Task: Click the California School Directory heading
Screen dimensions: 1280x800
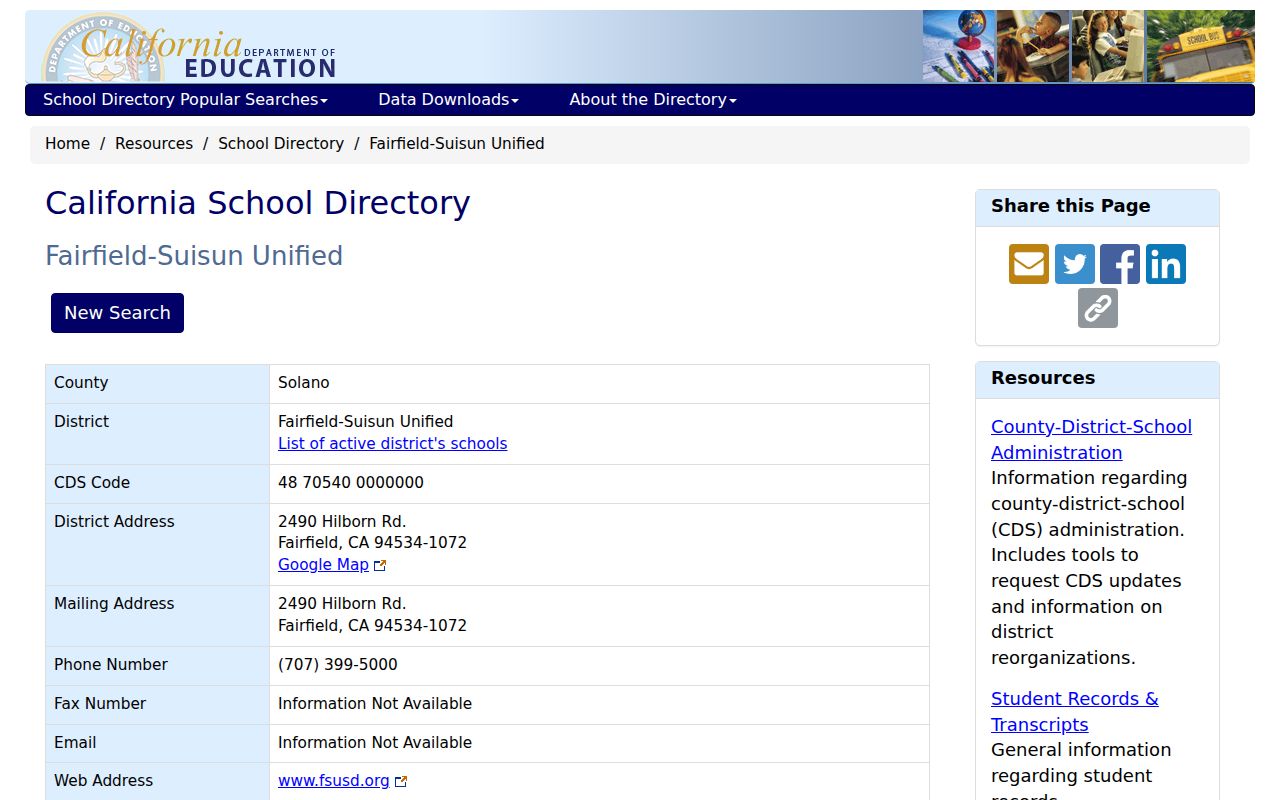Action: click(258, 203)
